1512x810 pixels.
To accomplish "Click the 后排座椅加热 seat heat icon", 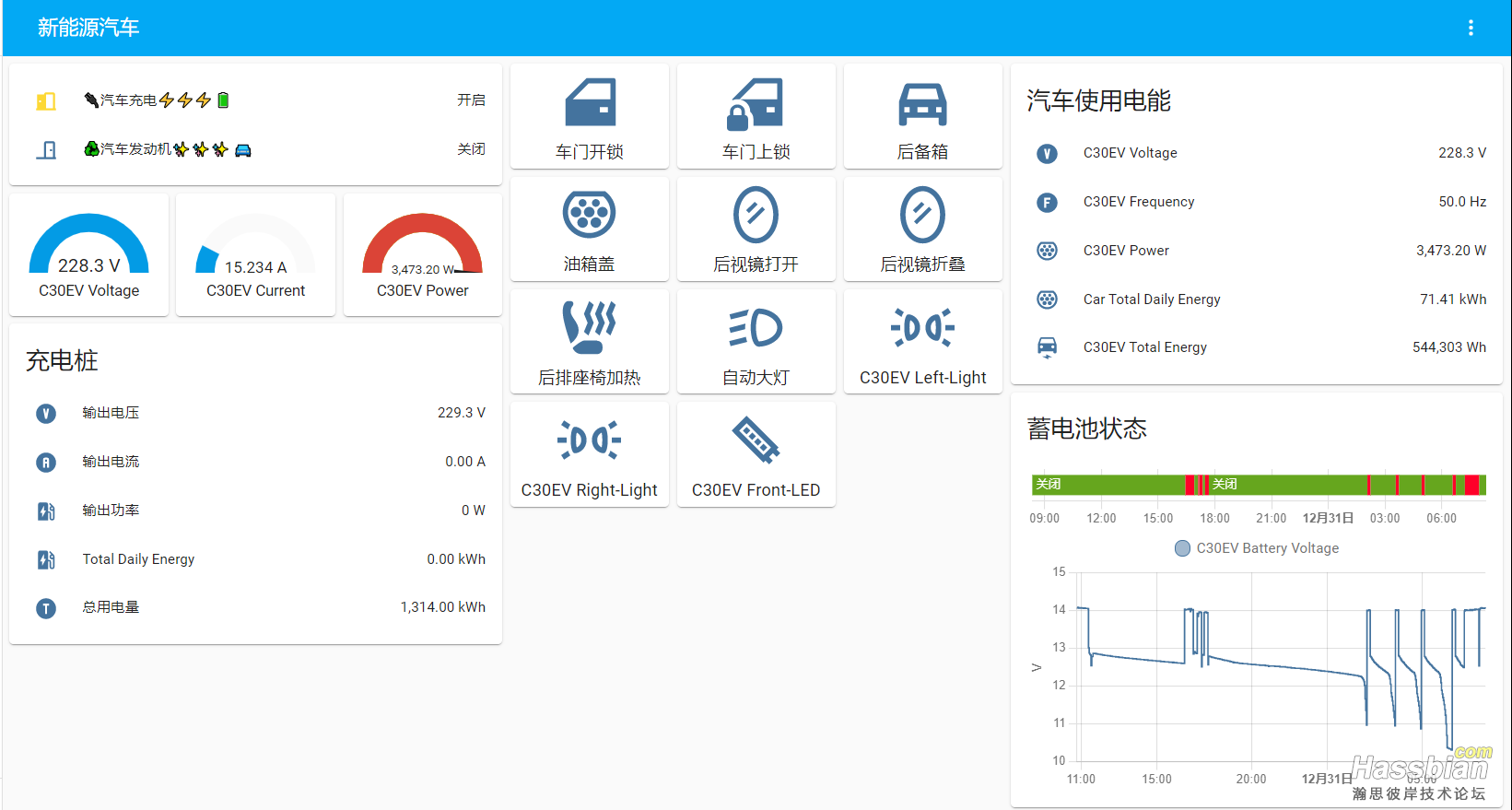I will coord(590,327).
